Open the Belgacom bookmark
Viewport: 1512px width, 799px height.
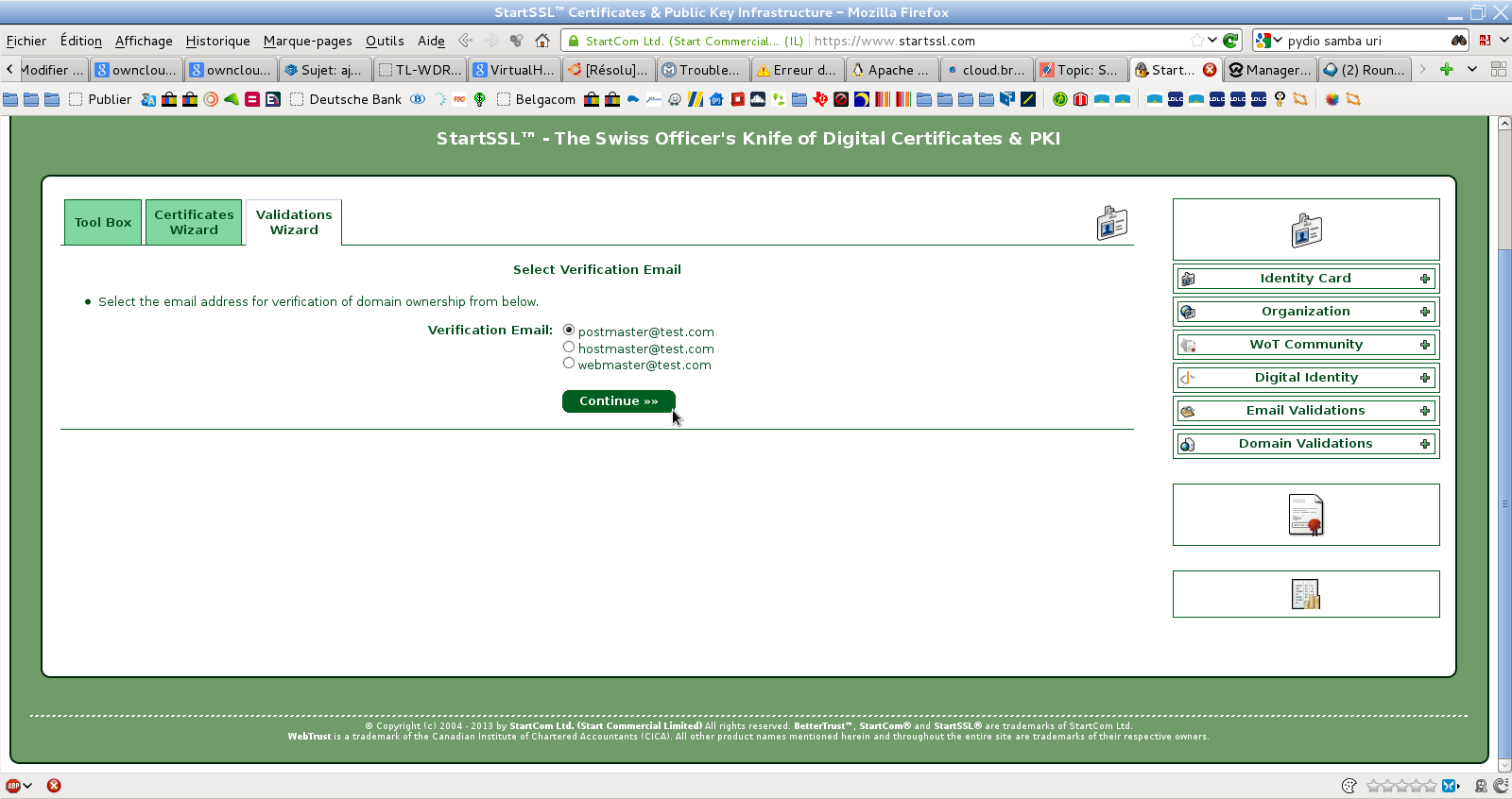(536, 99)
